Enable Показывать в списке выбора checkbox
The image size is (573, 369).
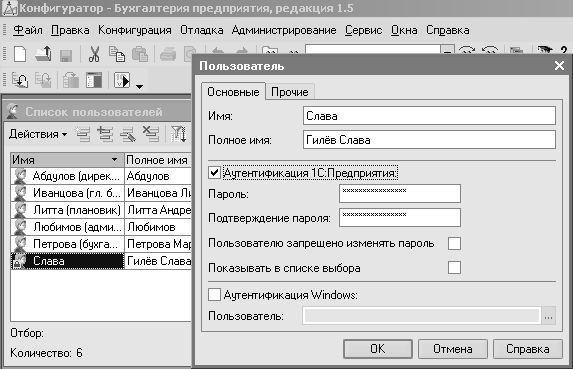(x=454, y=268)
